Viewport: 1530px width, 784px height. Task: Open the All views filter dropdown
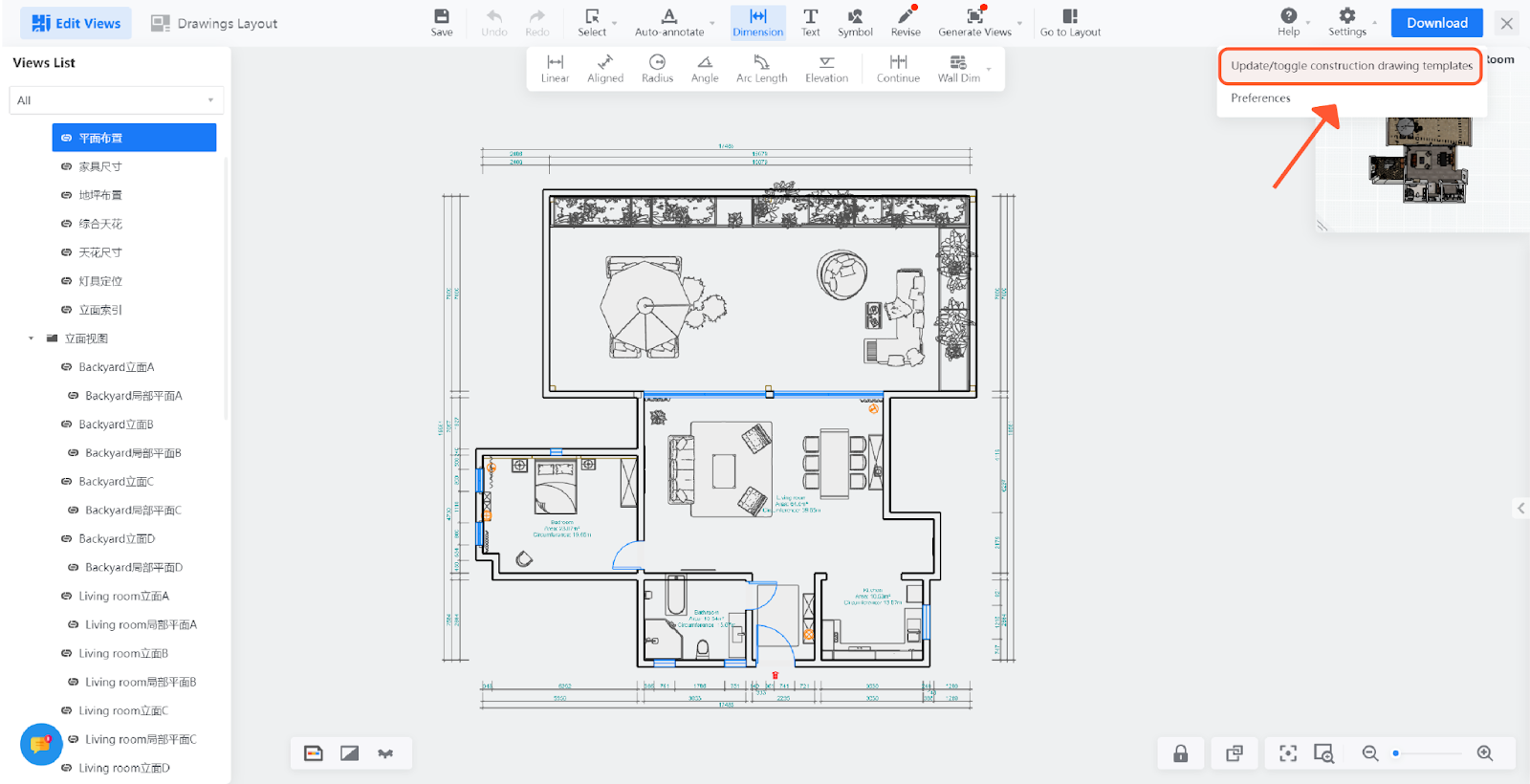coord(116,100)
